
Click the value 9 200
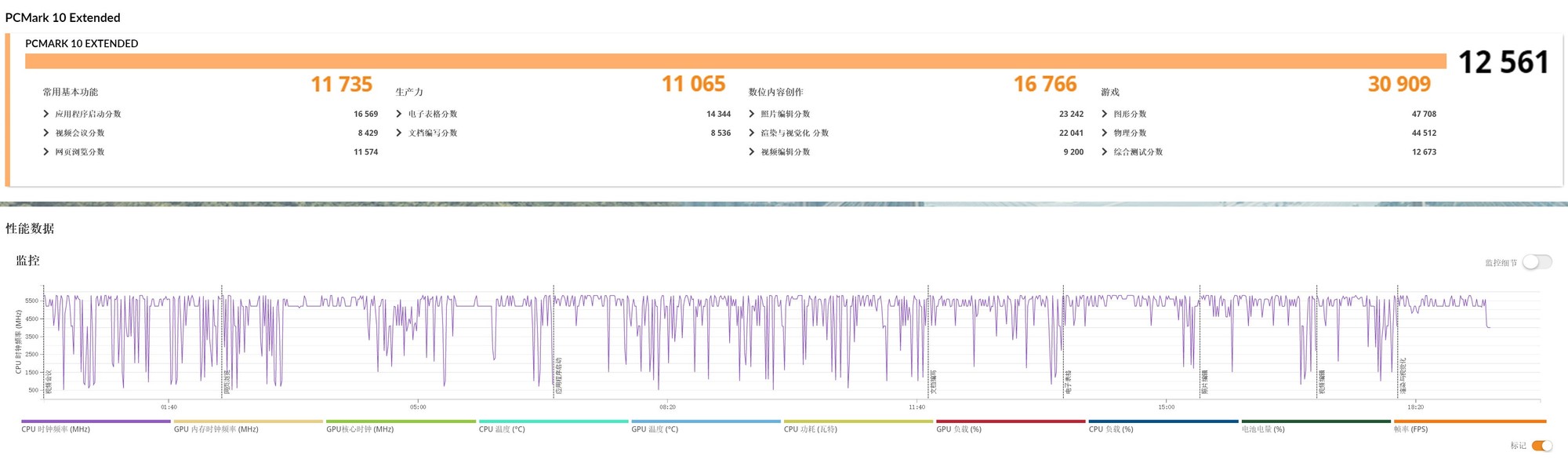tap(1073, 151)
